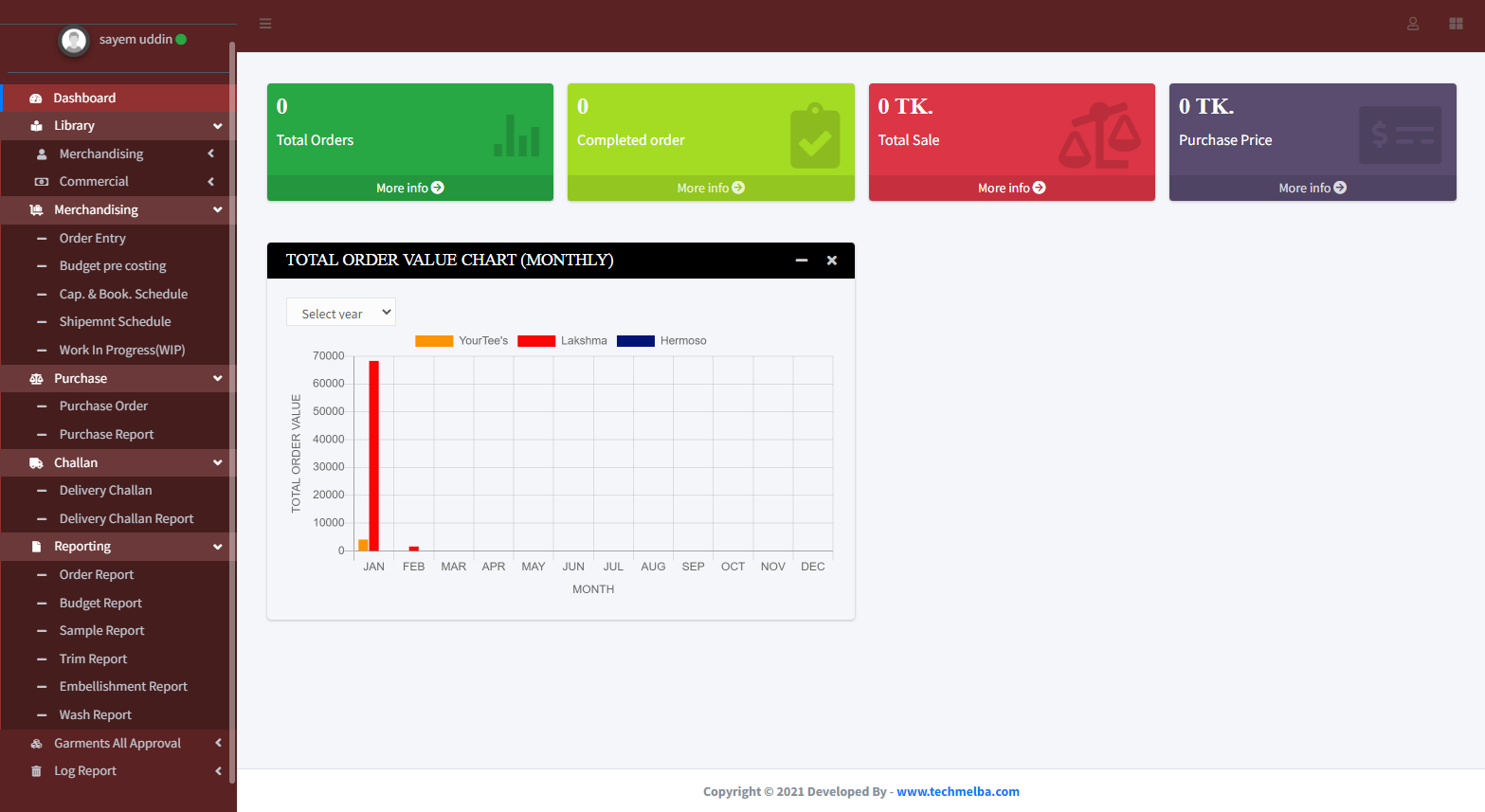This screenshot has height=812, width=1485.
Task: Open the www.techmelba.com footer link
Action: 957,791
